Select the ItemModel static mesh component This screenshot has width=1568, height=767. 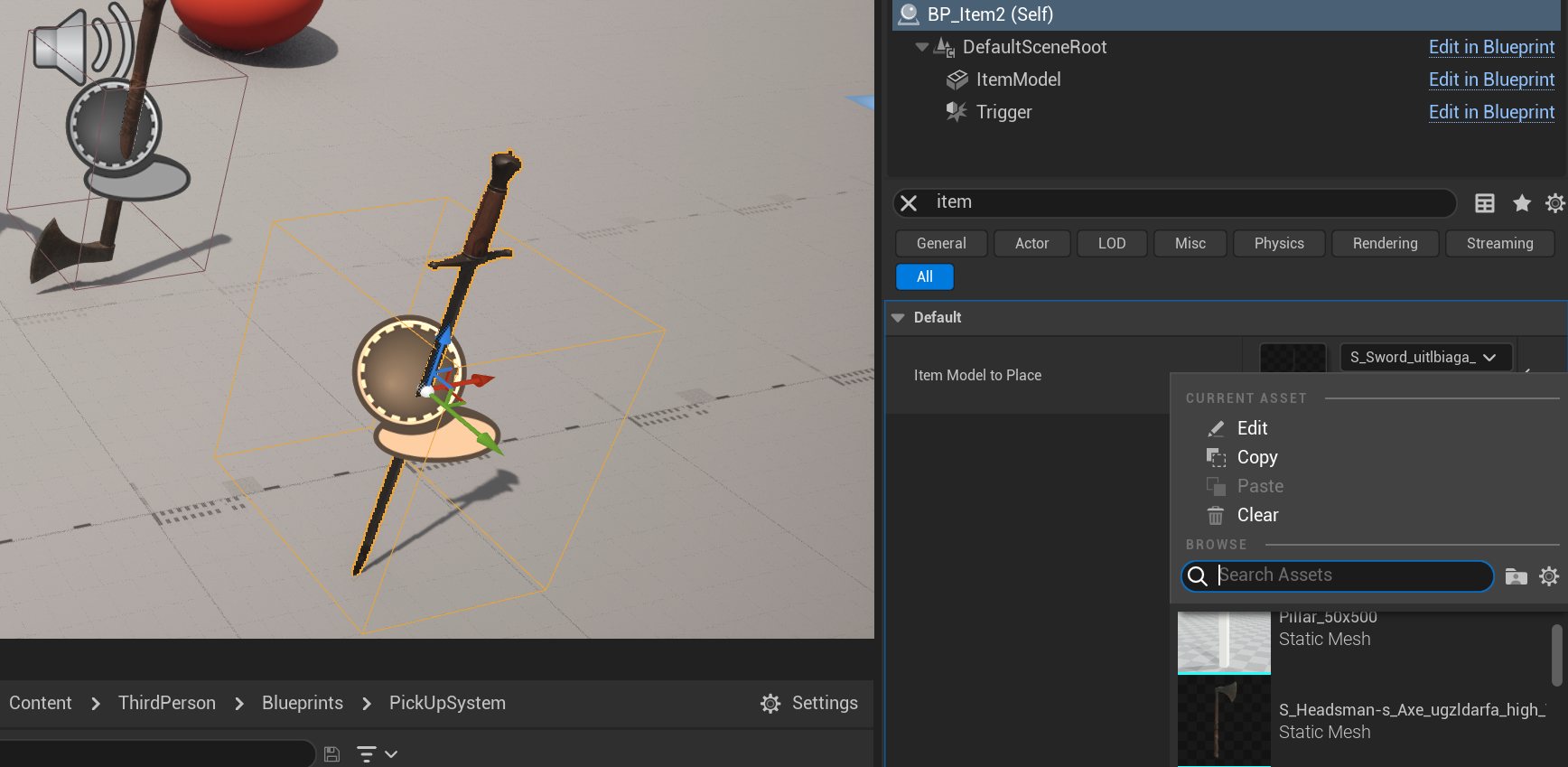coord(1018,80)
